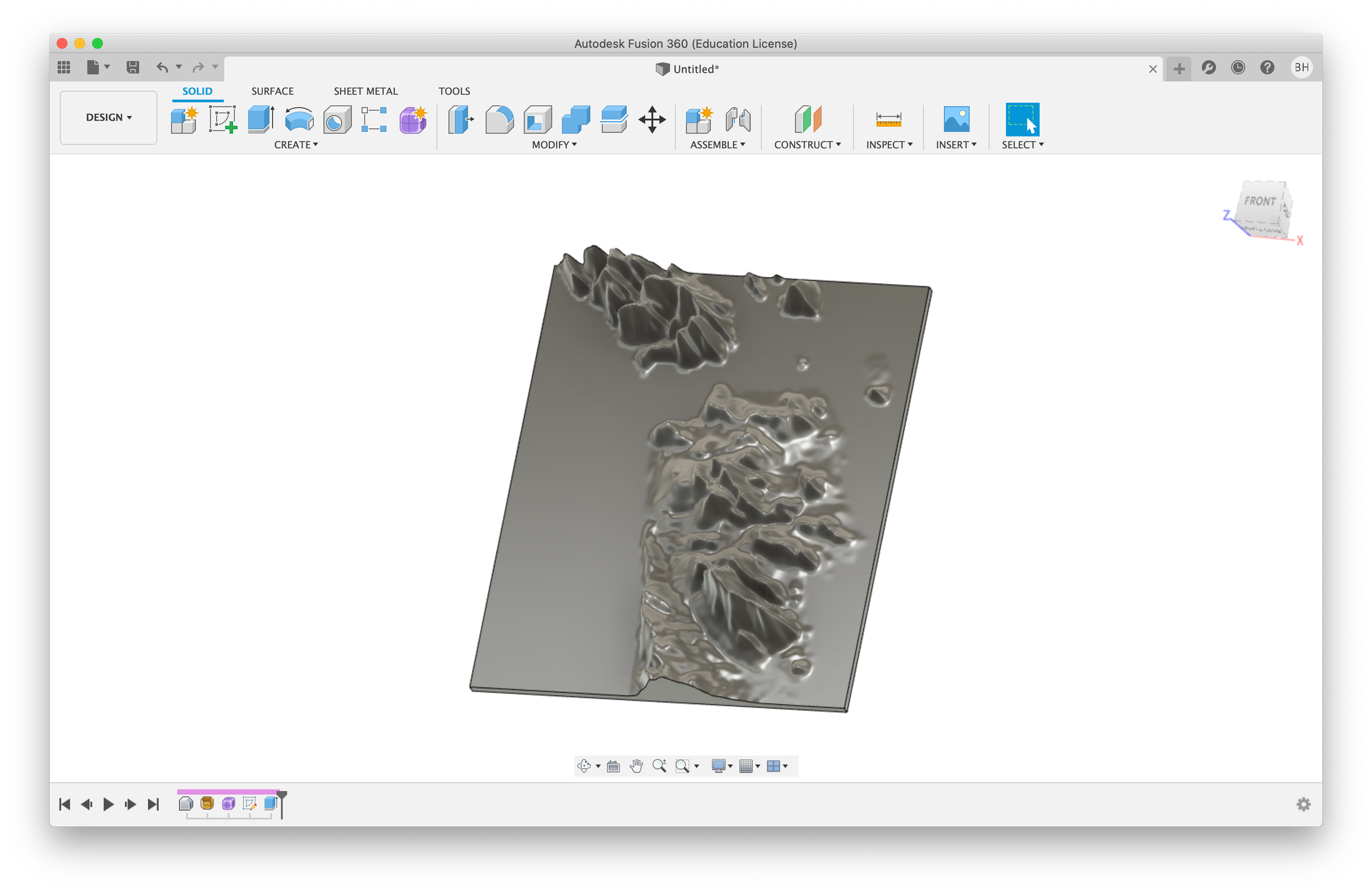1372x892 pixels.
Task: Open Display Settings dropdown in navigation bar
Action: coord(722,766)
